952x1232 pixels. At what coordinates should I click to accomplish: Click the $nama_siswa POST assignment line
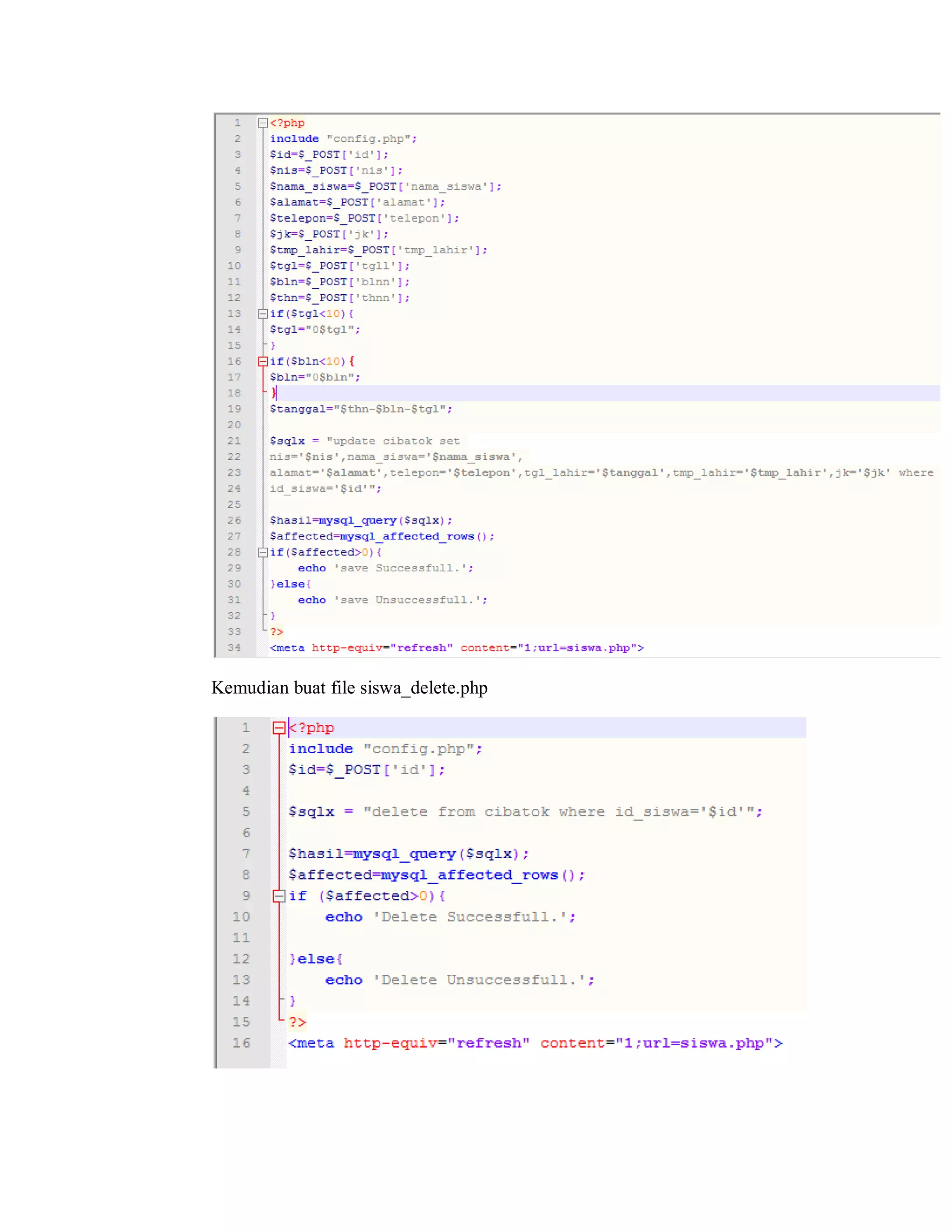385,187
